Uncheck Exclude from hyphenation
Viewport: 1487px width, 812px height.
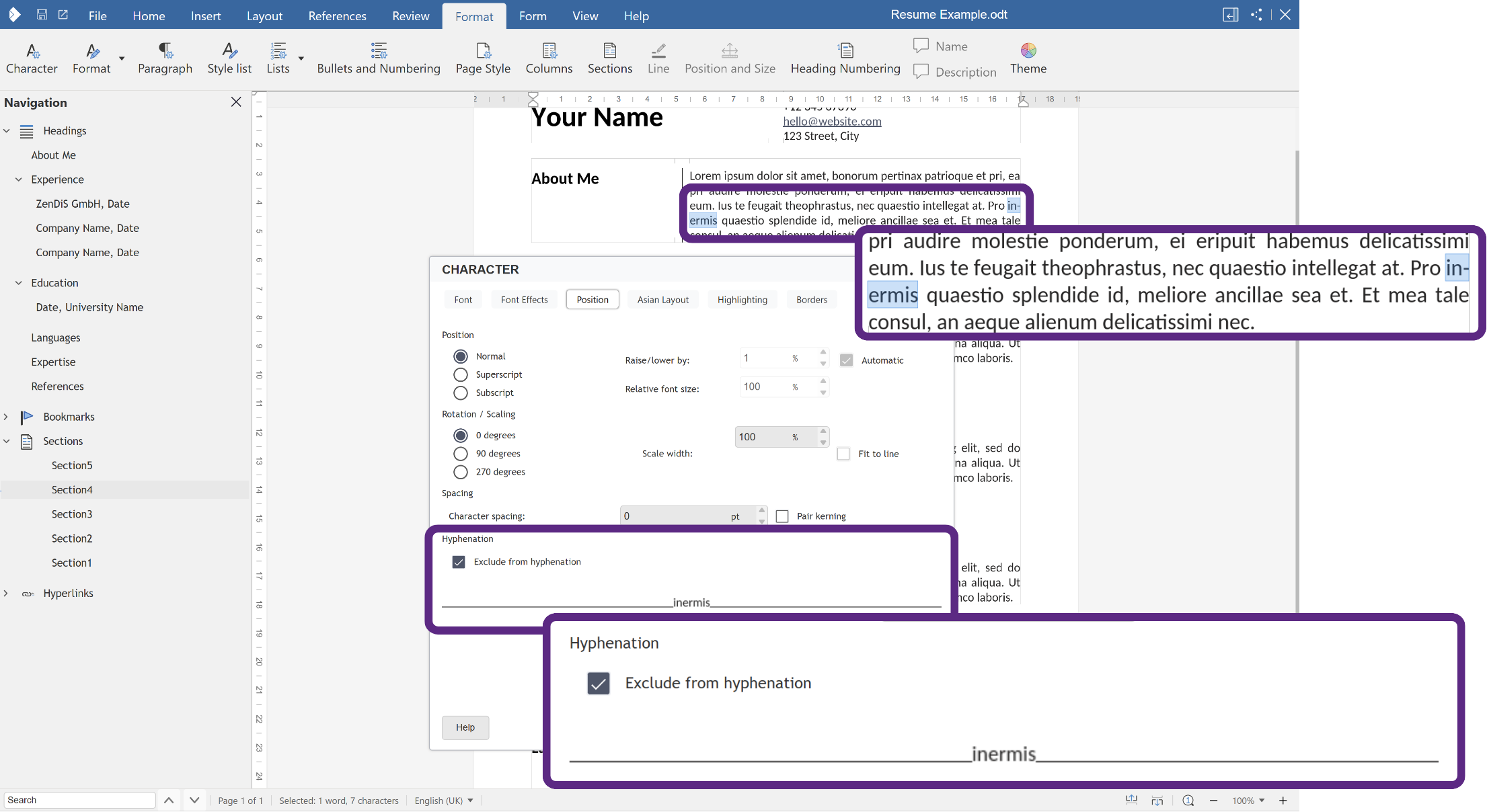(459, 562)
